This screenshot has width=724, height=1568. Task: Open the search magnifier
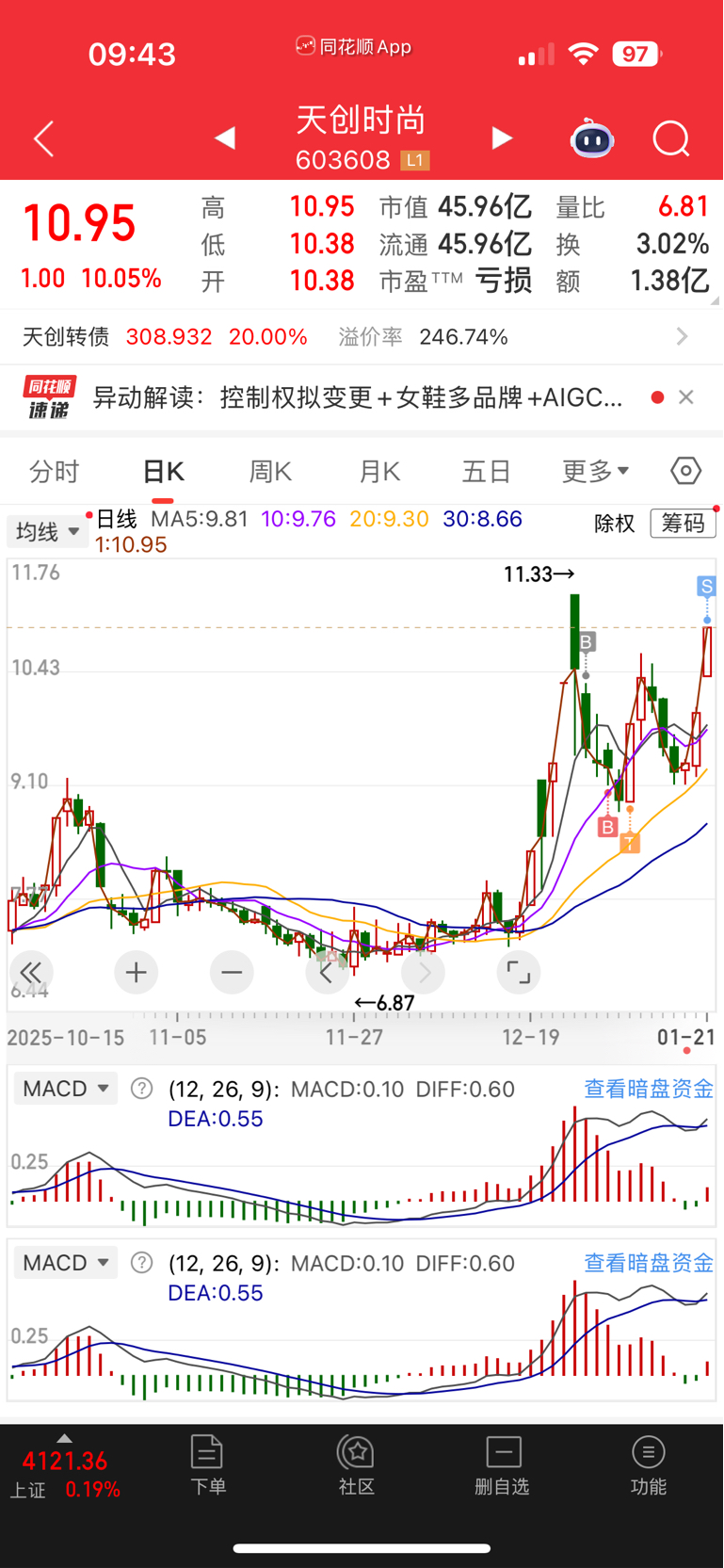671,139
